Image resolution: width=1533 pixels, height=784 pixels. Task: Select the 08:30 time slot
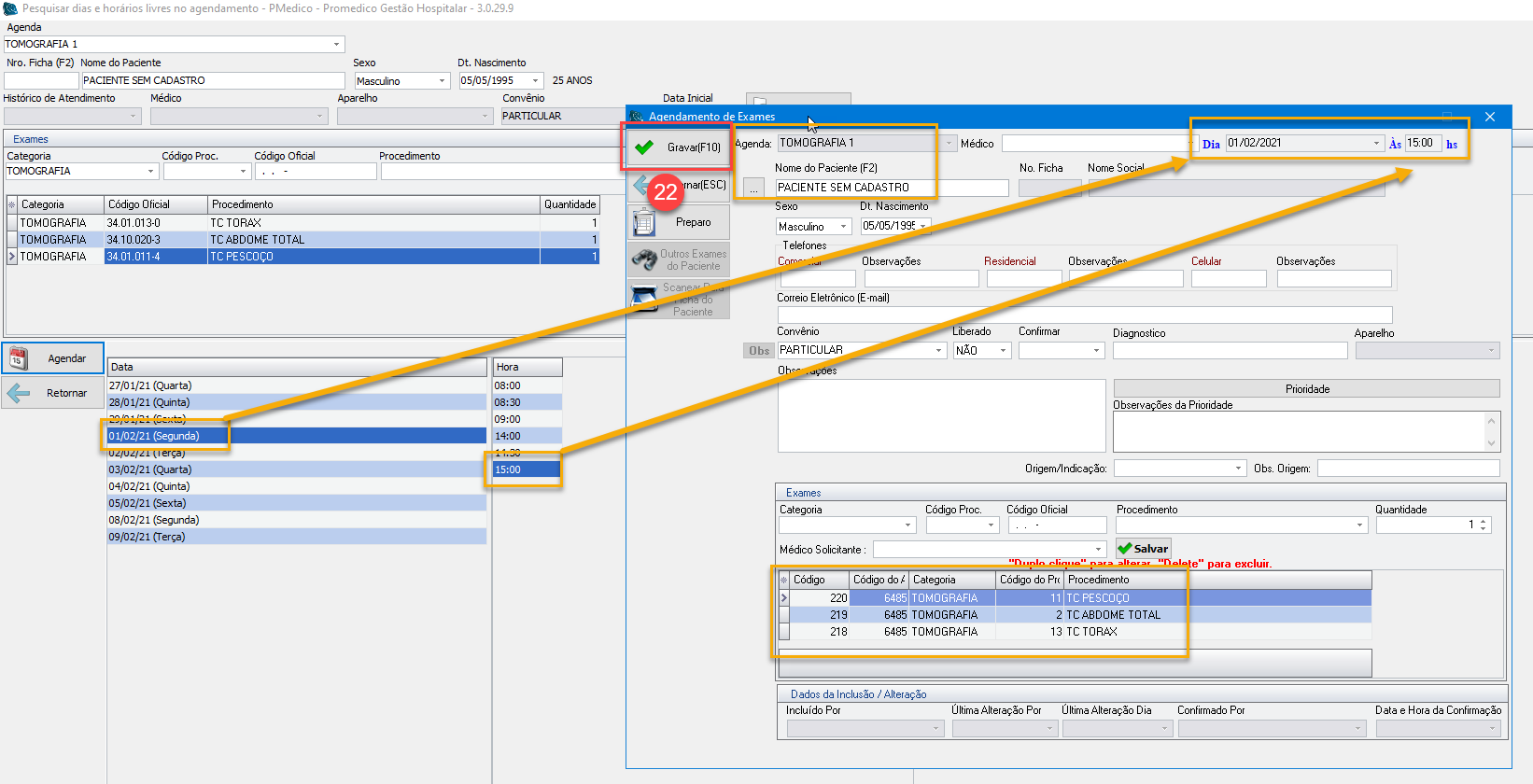pos(527,402)
